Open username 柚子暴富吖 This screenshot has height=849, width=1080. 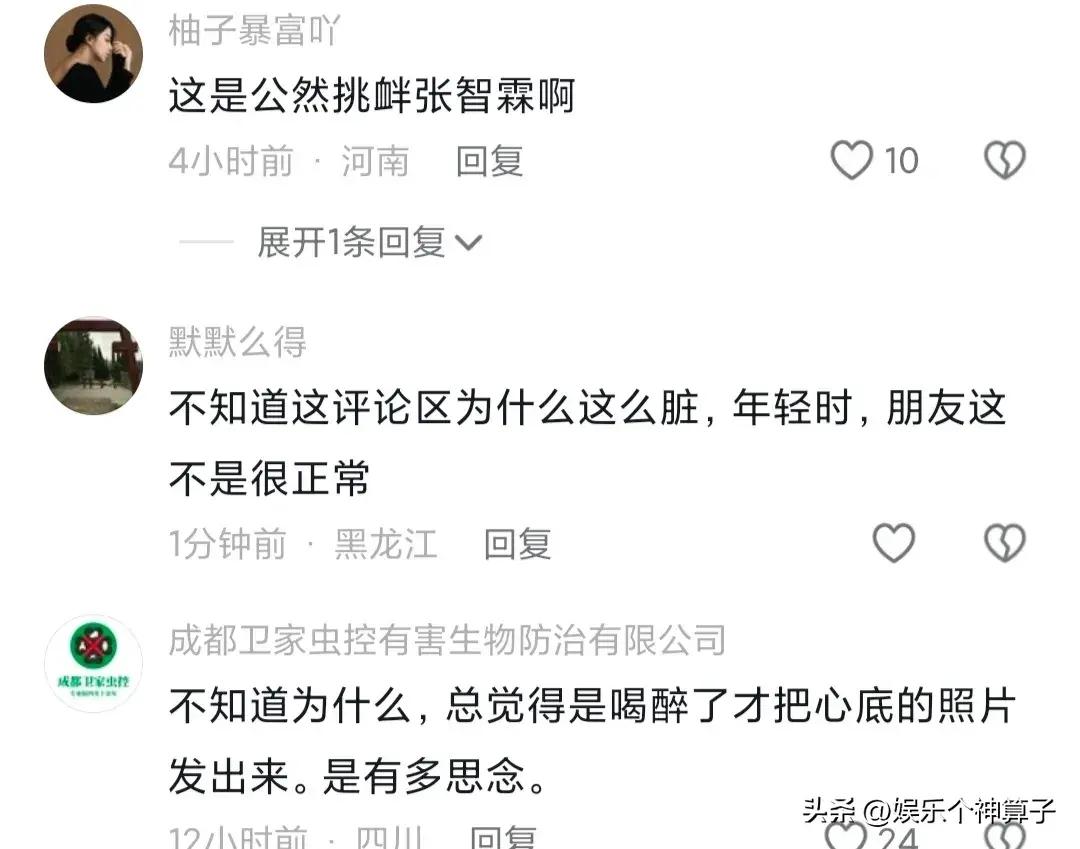pos(255,31)
